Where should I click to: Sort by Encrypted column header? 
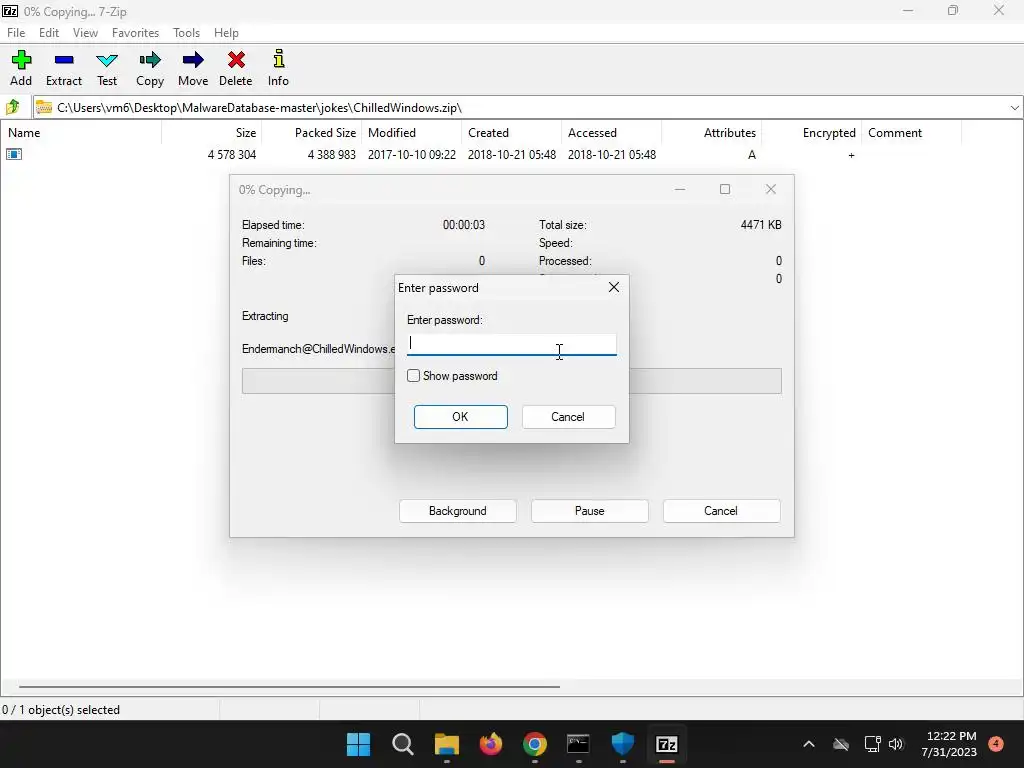811,133
